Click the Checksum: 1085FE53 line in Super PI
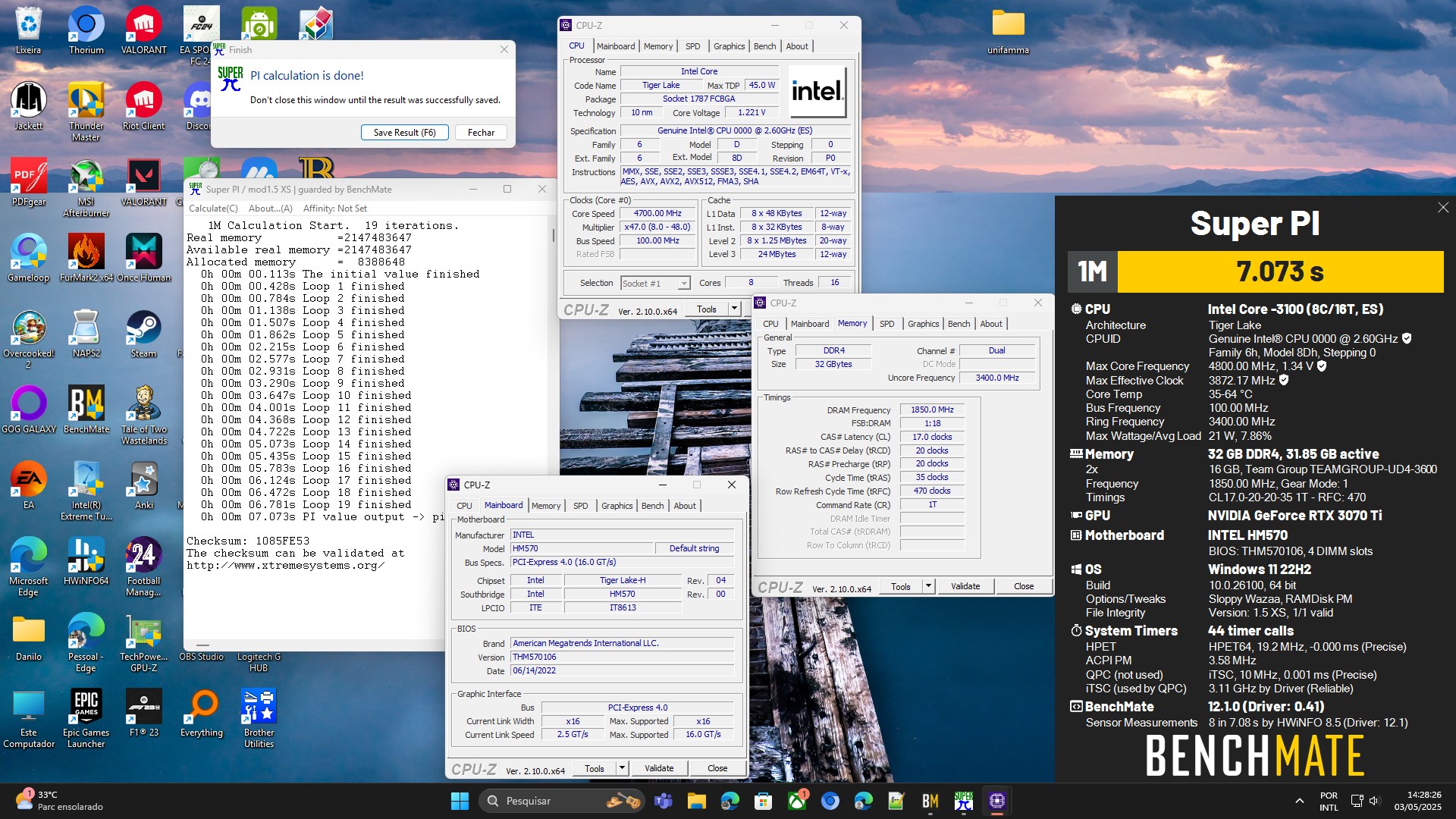The height and width of the screenshot is (819, 1456). [248, 541]
